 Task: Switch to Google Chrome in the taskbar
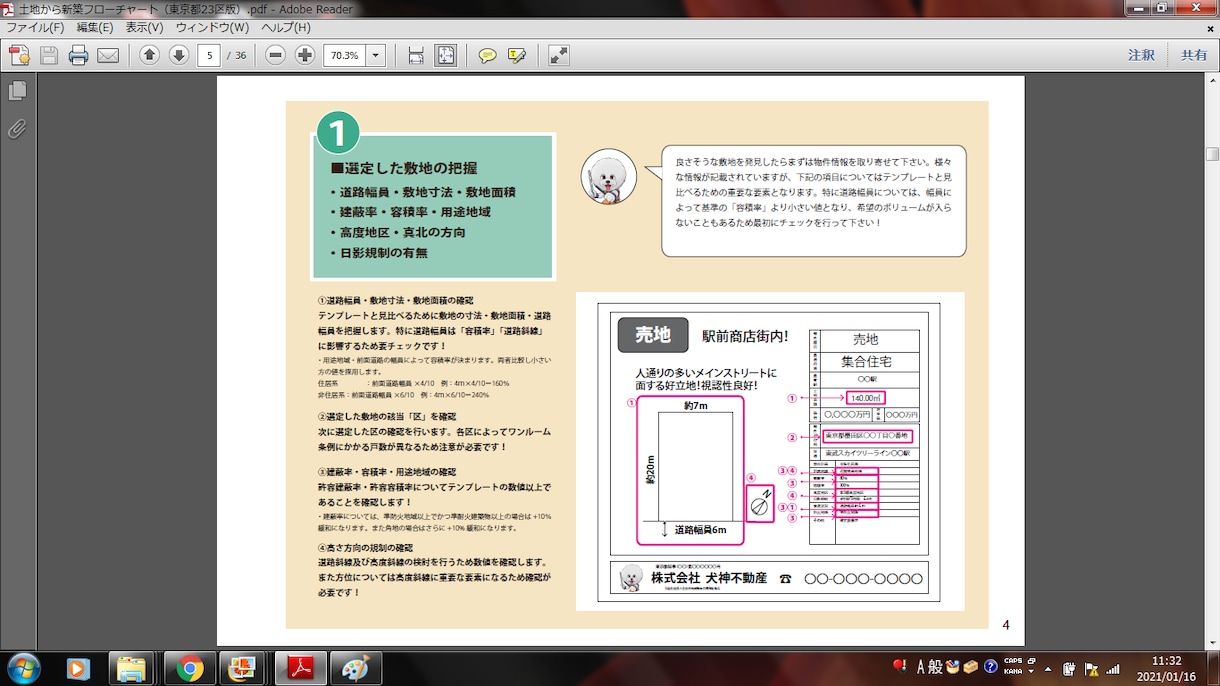189,668
